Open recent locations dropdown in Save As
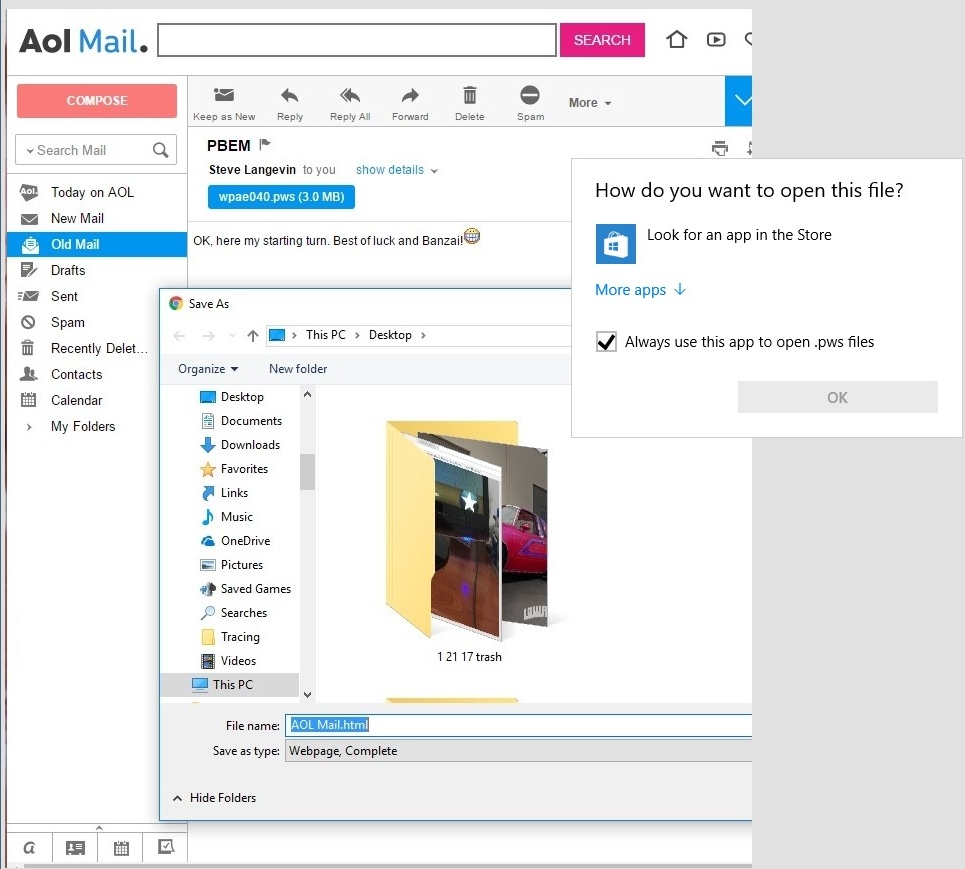Image resolution: width=965 pixels, height=869 pixels. click(232, 335)
